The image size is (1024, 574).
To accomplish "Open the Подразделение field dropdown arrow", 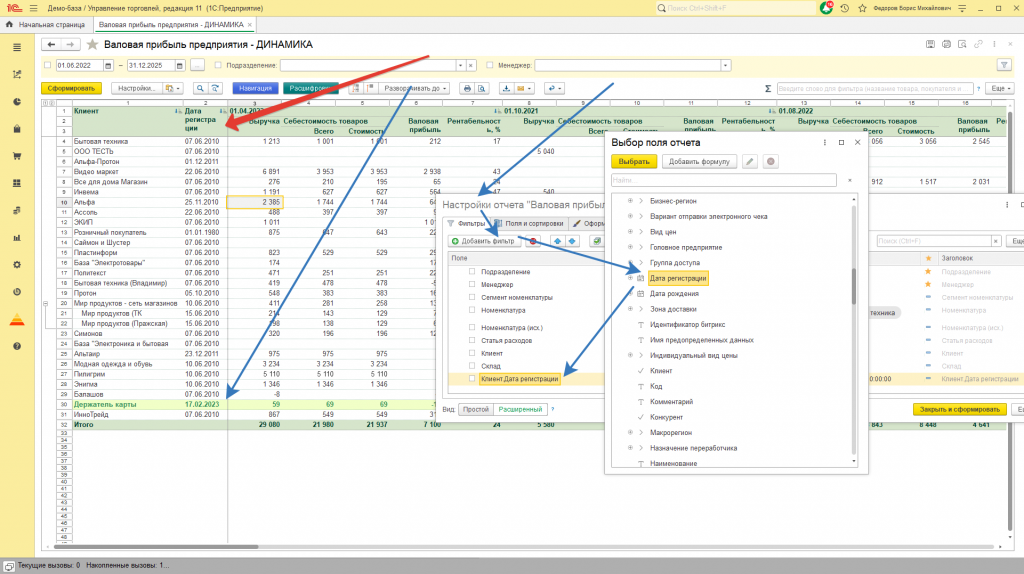I will point(460,65).
